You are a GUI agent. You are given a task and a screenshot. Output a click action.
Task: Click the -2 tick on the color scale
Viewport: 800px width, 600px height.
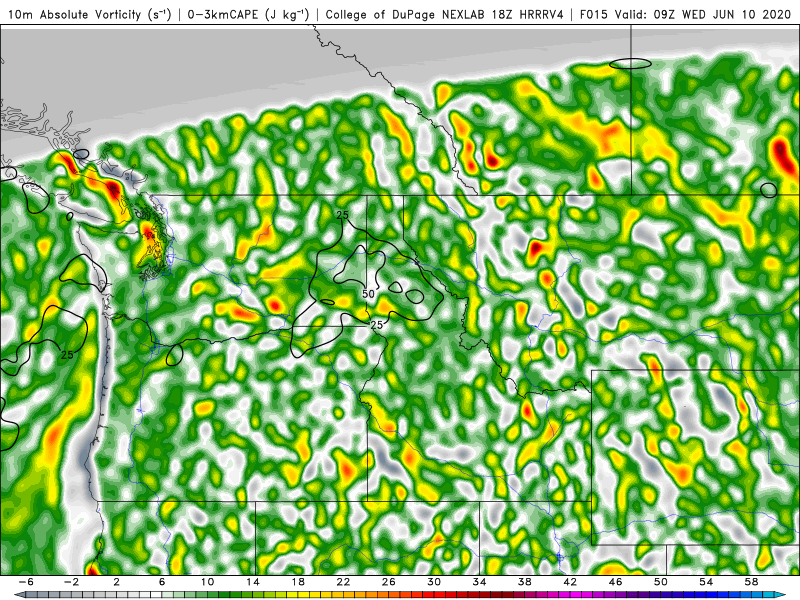[x=71, y=582]
